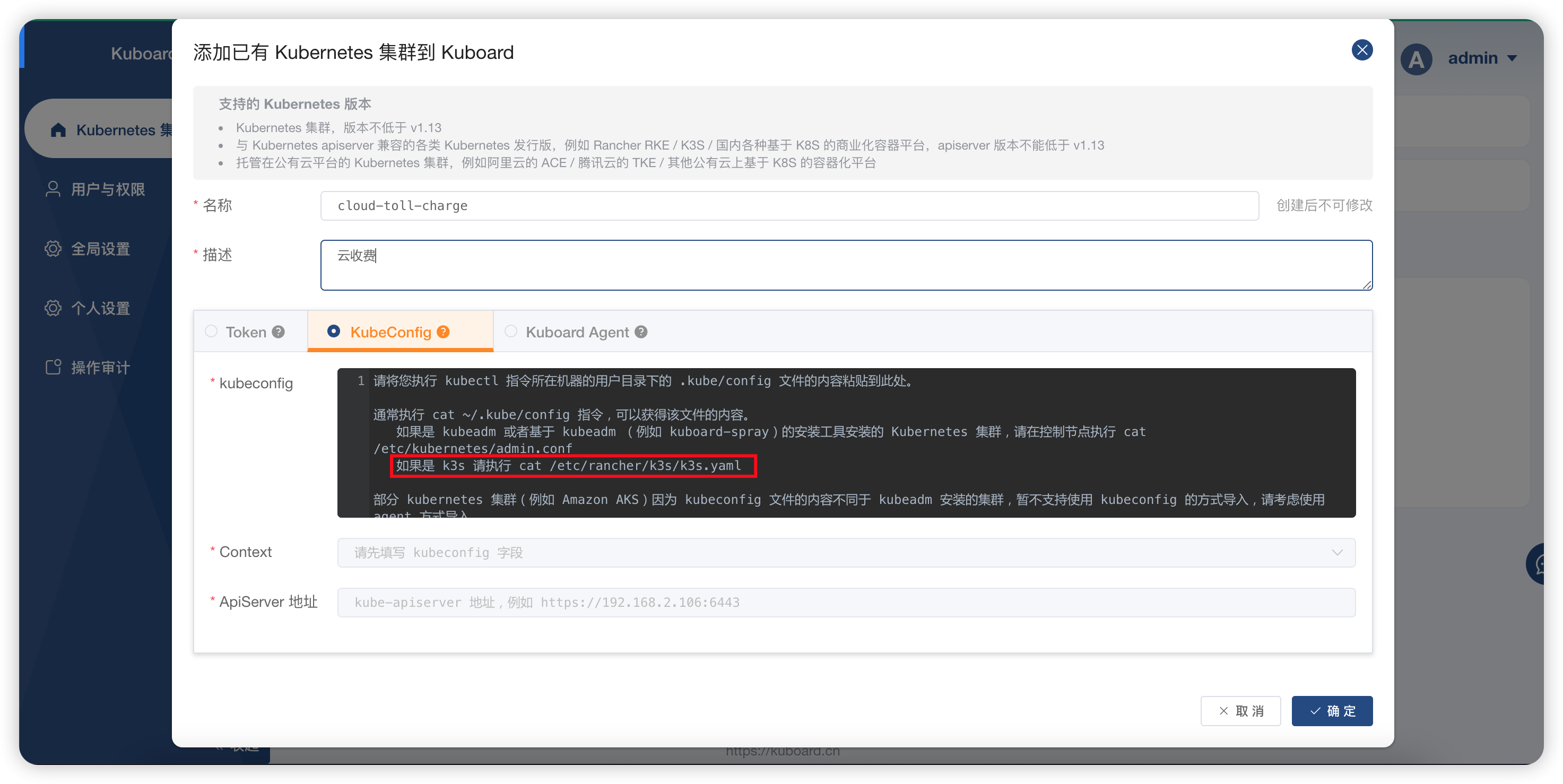Screen dimensions: 1563x784
Task: Click the Token help question mark
Action: (279, 332)
